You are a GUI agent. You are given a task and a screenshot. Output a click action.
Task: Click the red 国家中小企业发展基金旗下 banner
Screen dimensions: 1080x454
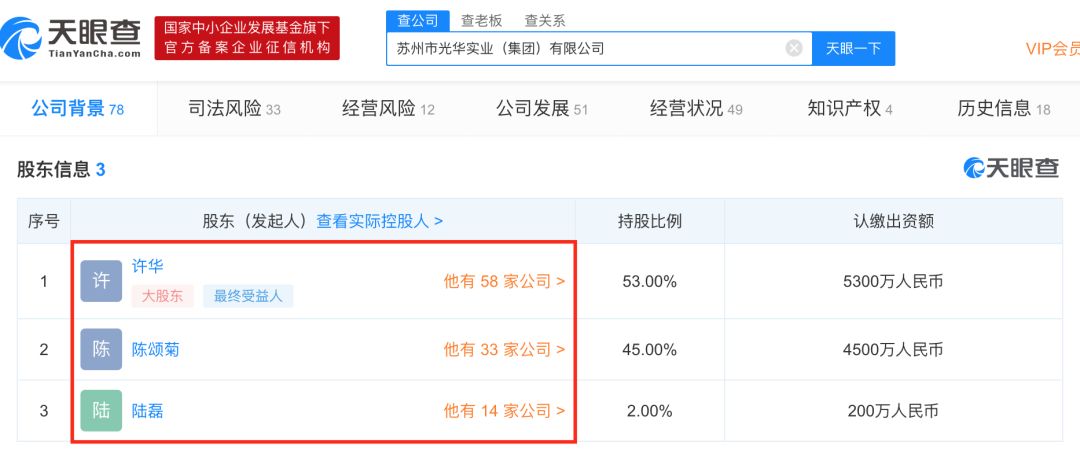[247, 38]
